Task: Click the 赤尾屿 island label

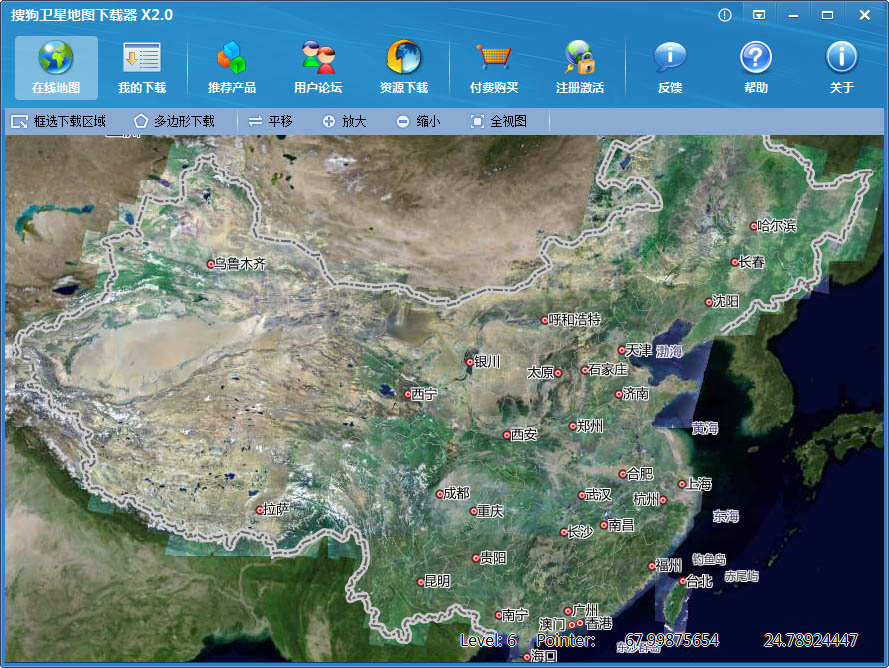Action: click(742, 577)
